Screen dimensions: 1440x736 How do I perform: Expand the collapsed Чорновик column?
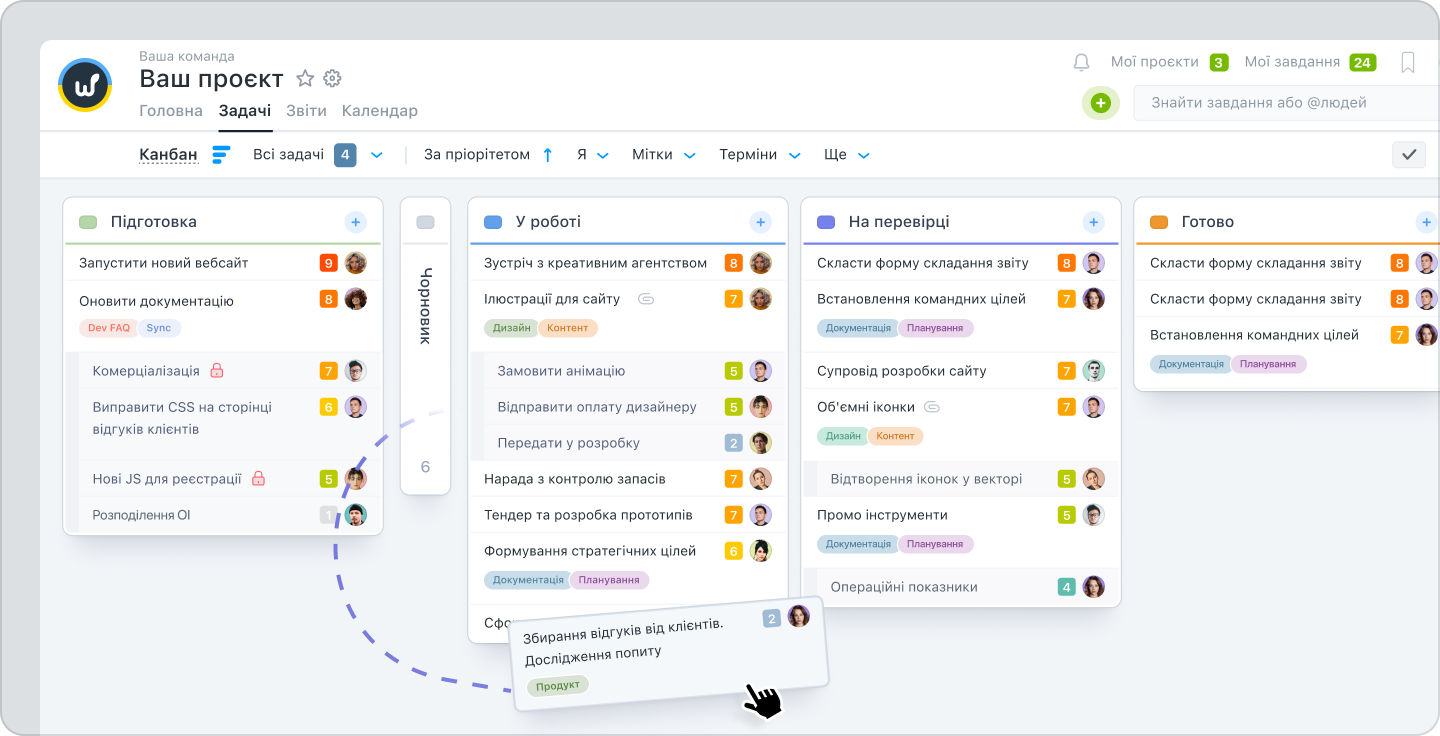click(x=425, y=305)
